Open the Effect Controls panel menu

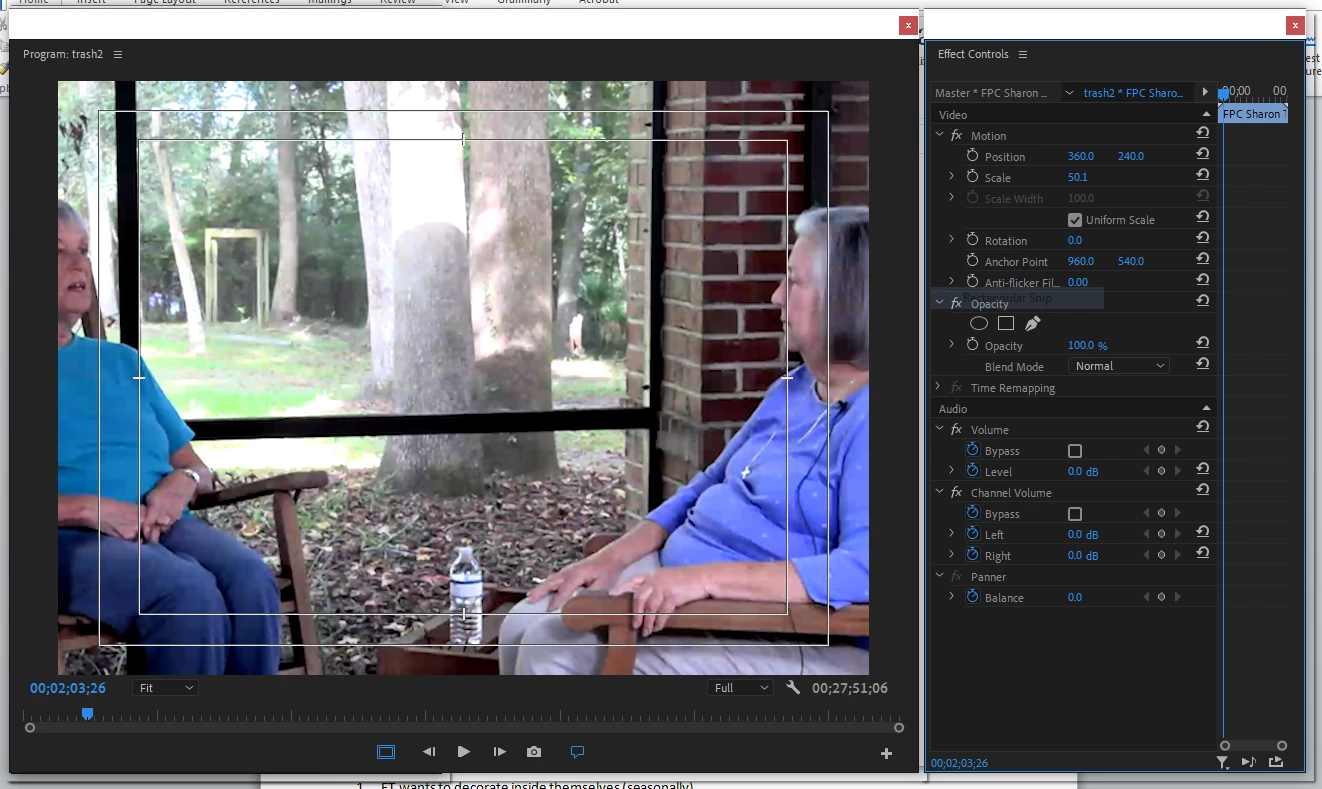tap(1023, 54)
